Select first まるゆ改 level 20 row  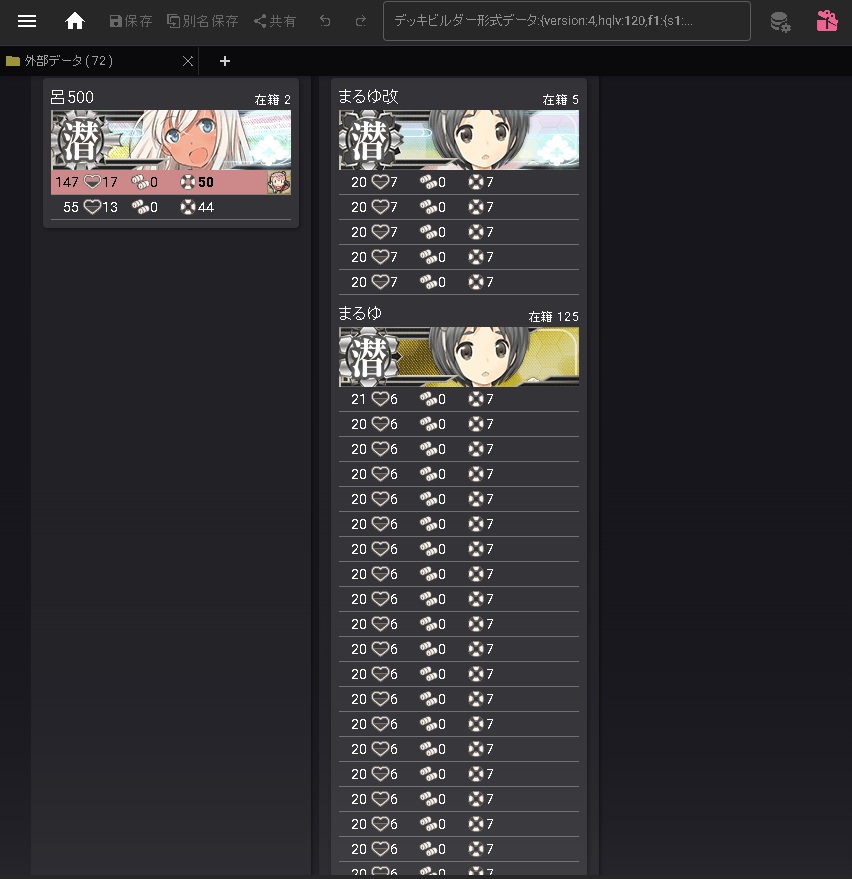pos(459,182)
